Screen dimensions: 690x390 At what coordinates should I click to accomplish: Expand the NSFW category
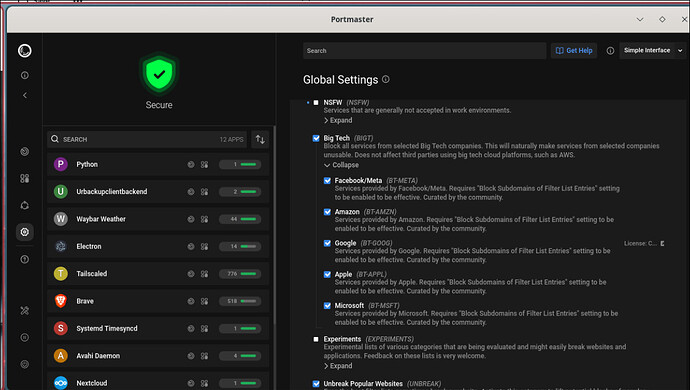pos(338,120)
